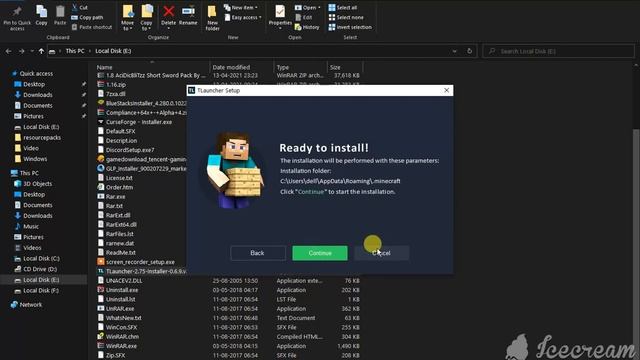Select This PC in navigation pane
Viewport: 640px width, 360px height.
pyautogui.click(x=29, y=173)
